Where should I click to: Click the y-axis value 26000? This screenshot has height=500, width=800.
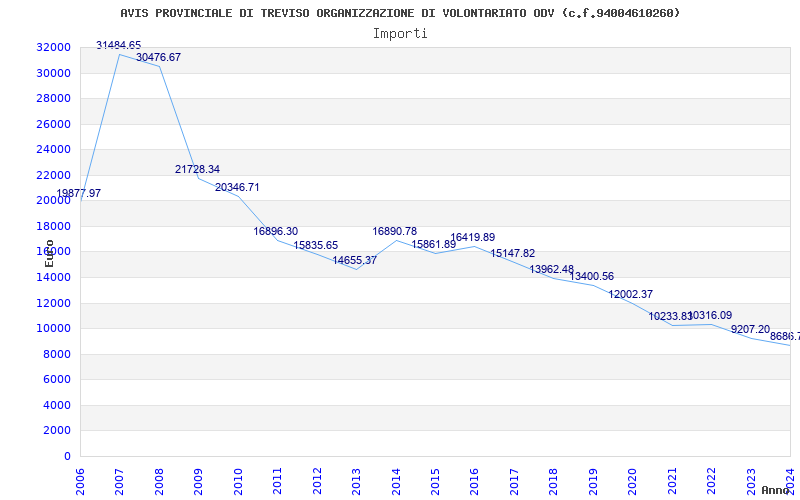54,124
